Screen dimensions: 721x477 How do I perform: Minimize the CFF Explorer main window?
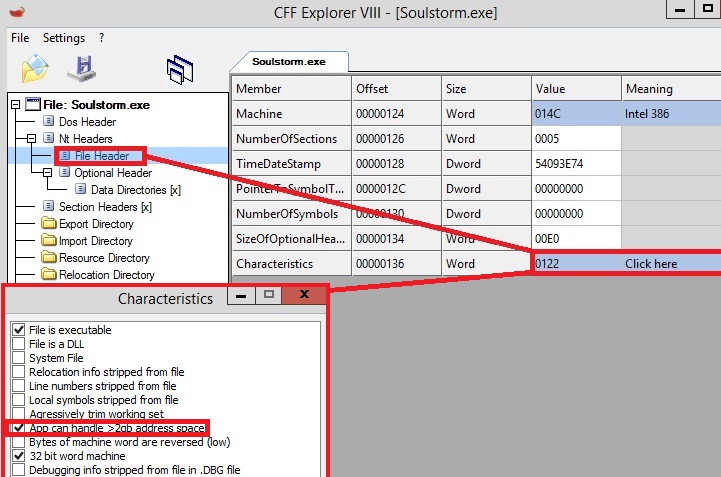(x=680, y=10)
